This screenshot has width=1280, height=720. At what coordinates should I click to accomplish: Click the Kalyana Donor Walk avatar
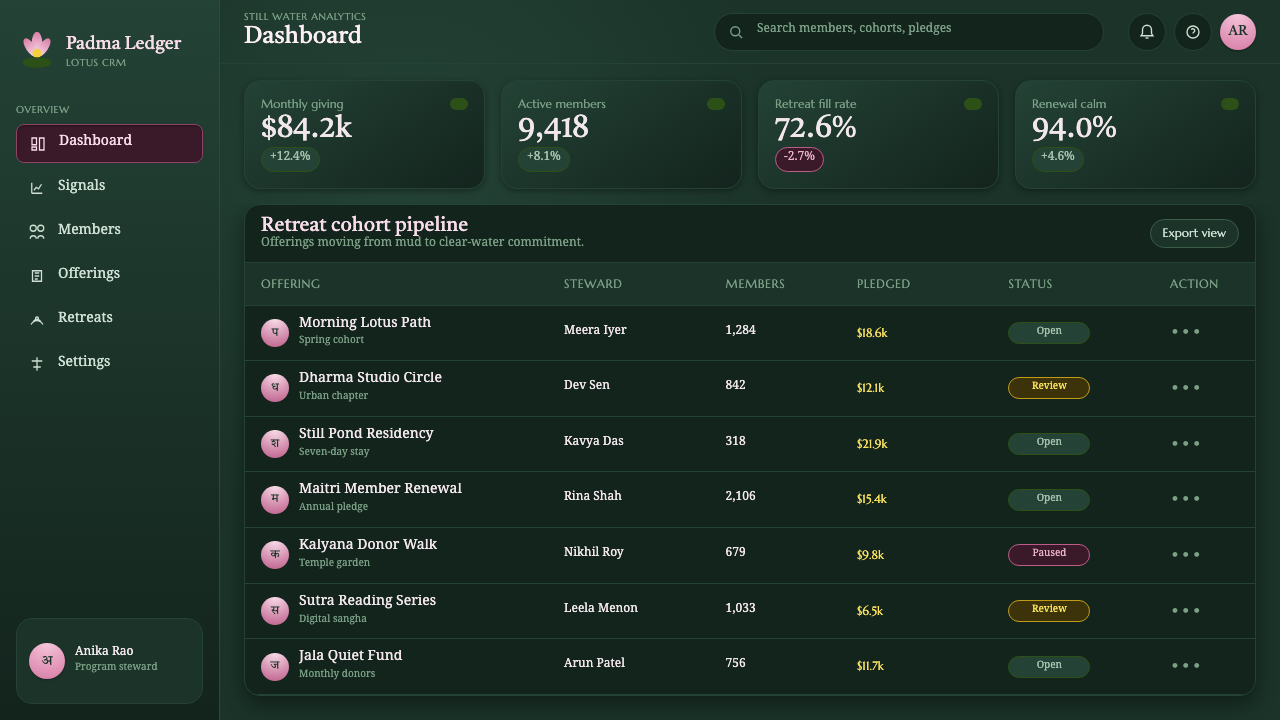point(275,555)
